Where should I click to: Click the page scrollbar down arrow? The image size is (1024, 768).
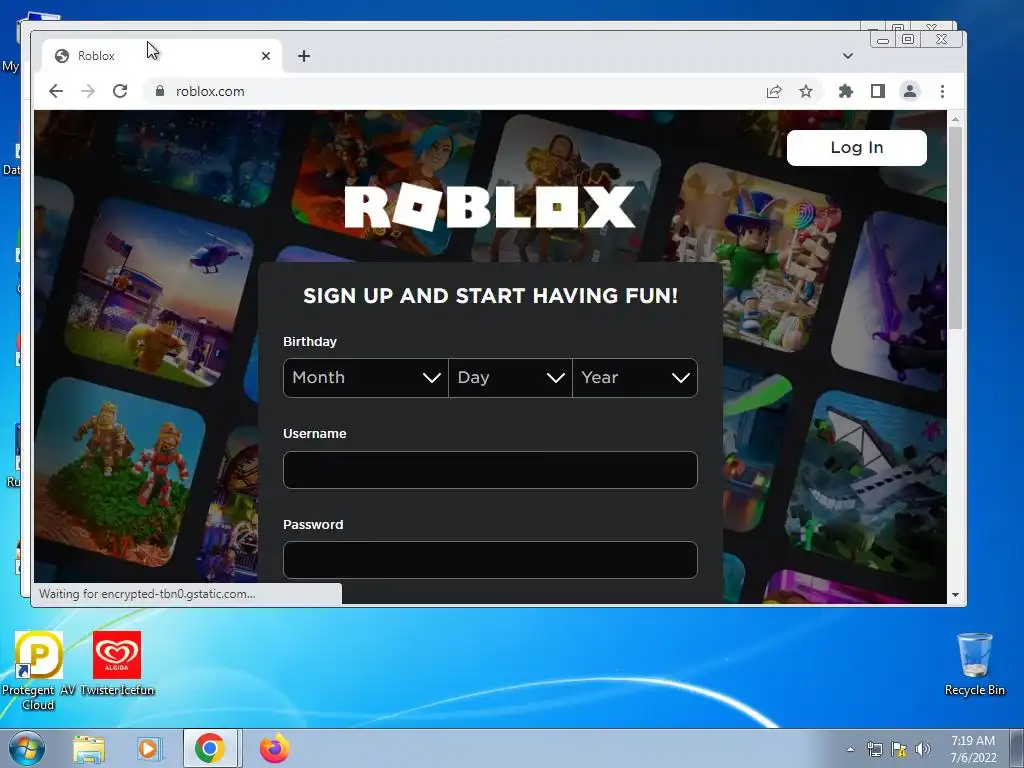tap(955, 595)
